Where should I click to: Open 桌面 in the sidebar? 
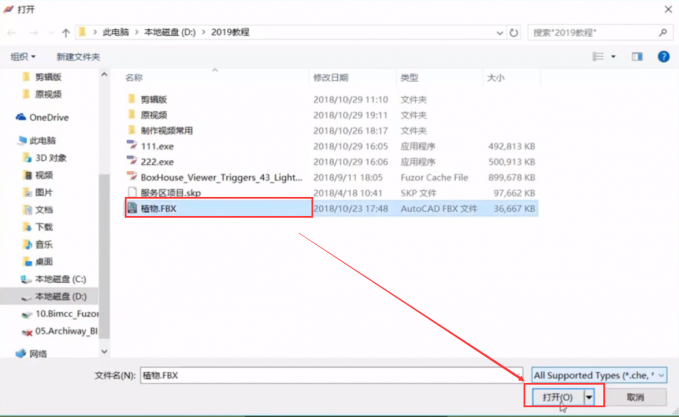[38, 262]
